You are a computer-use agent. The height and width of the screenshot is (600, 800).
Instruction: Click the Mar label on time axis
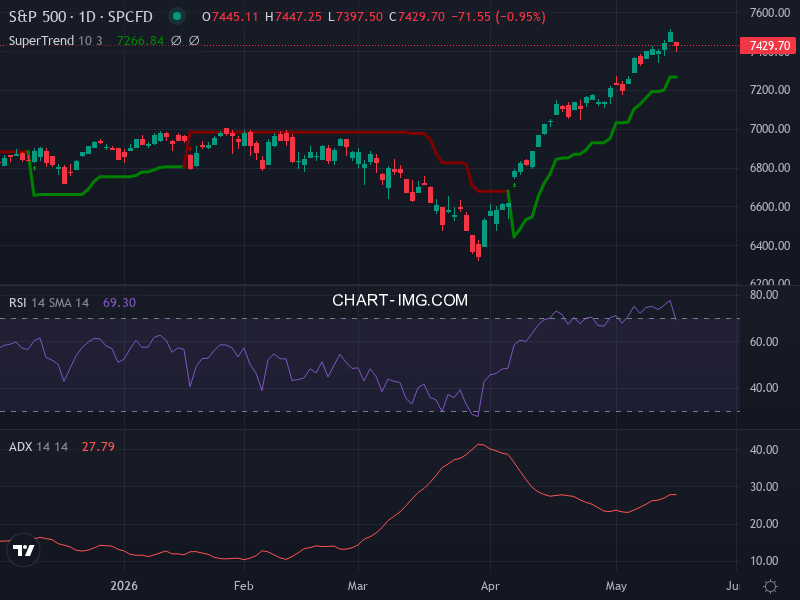coord(357,586)
